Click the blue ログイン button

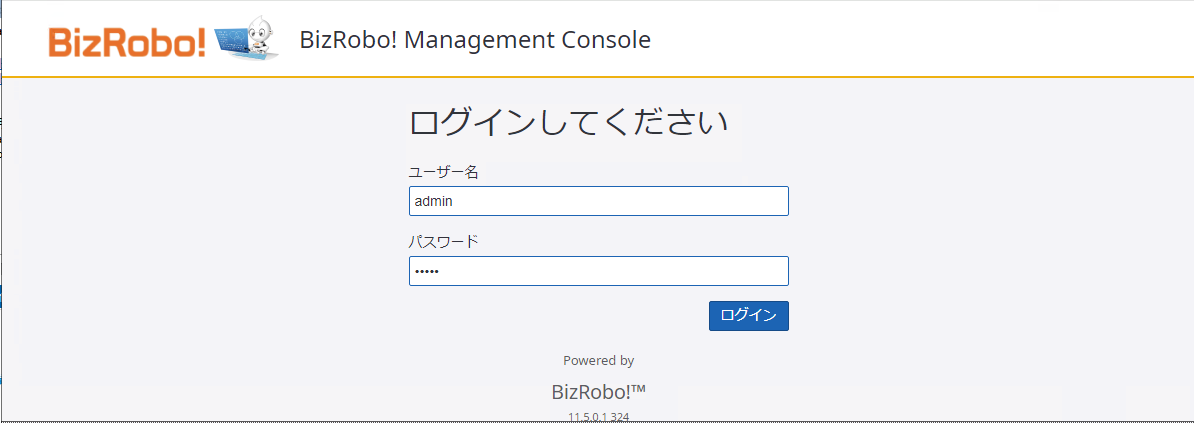(749, 316)
